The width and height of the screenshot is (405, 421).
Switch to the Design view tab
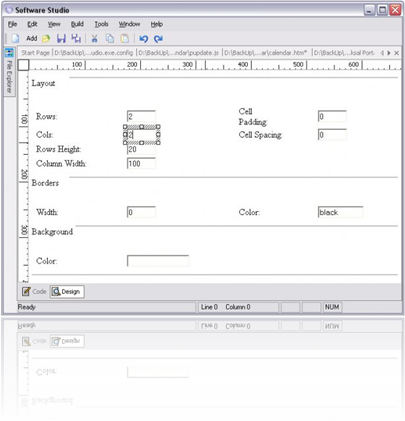pyautogui.click(x=67, y=291)
